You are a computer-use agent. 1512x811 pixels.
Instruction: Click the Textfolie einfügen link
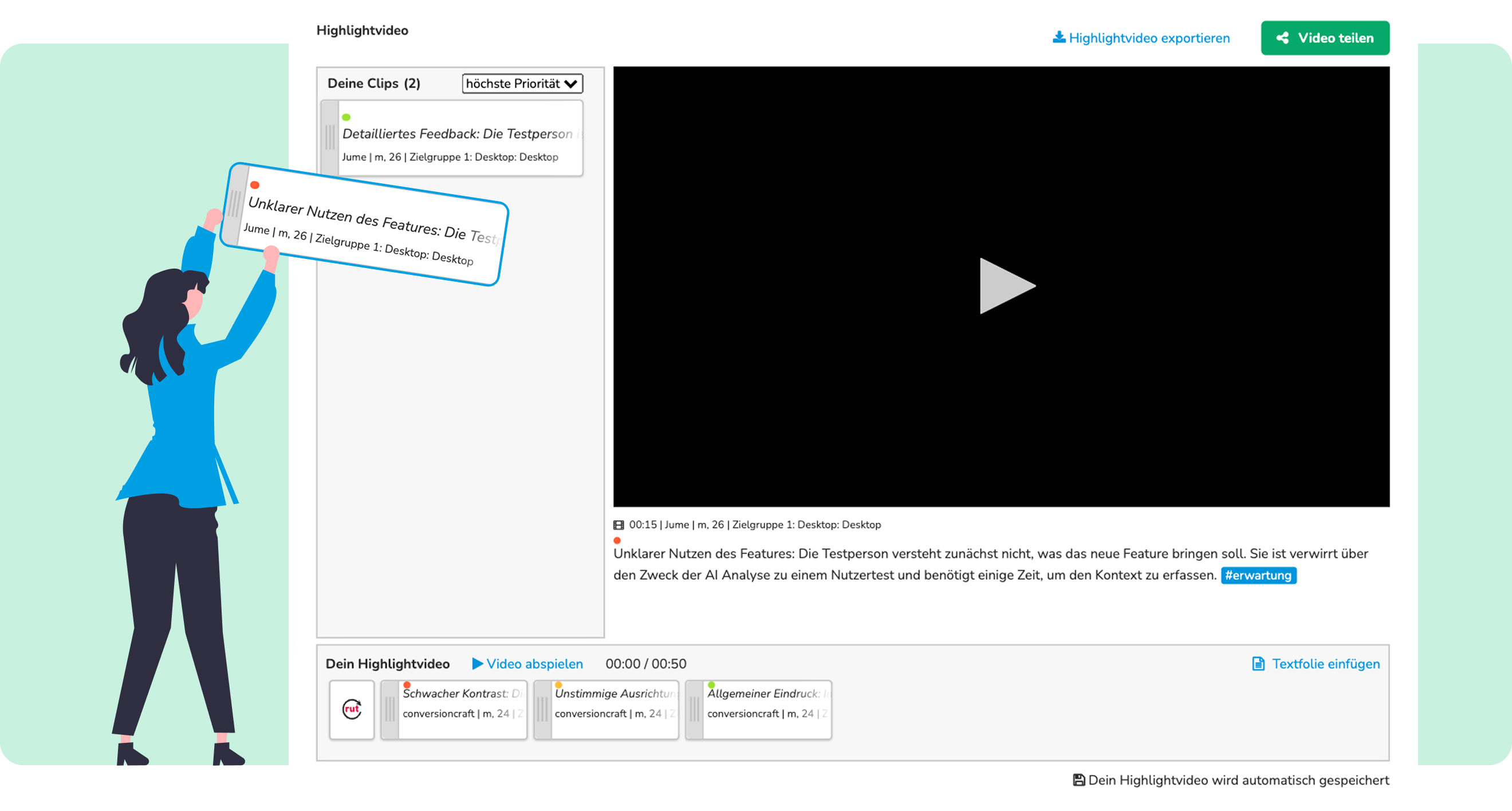(x=1325, y=664)
